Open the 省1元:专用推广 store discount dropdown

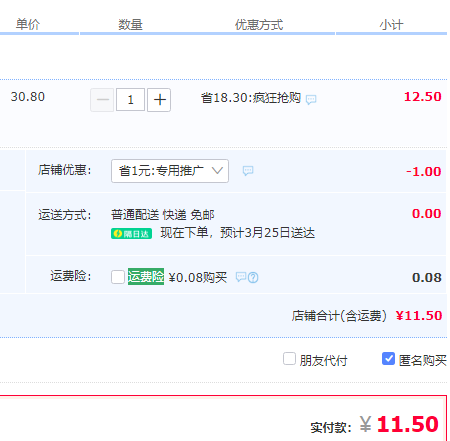click(x=170, y=171)
